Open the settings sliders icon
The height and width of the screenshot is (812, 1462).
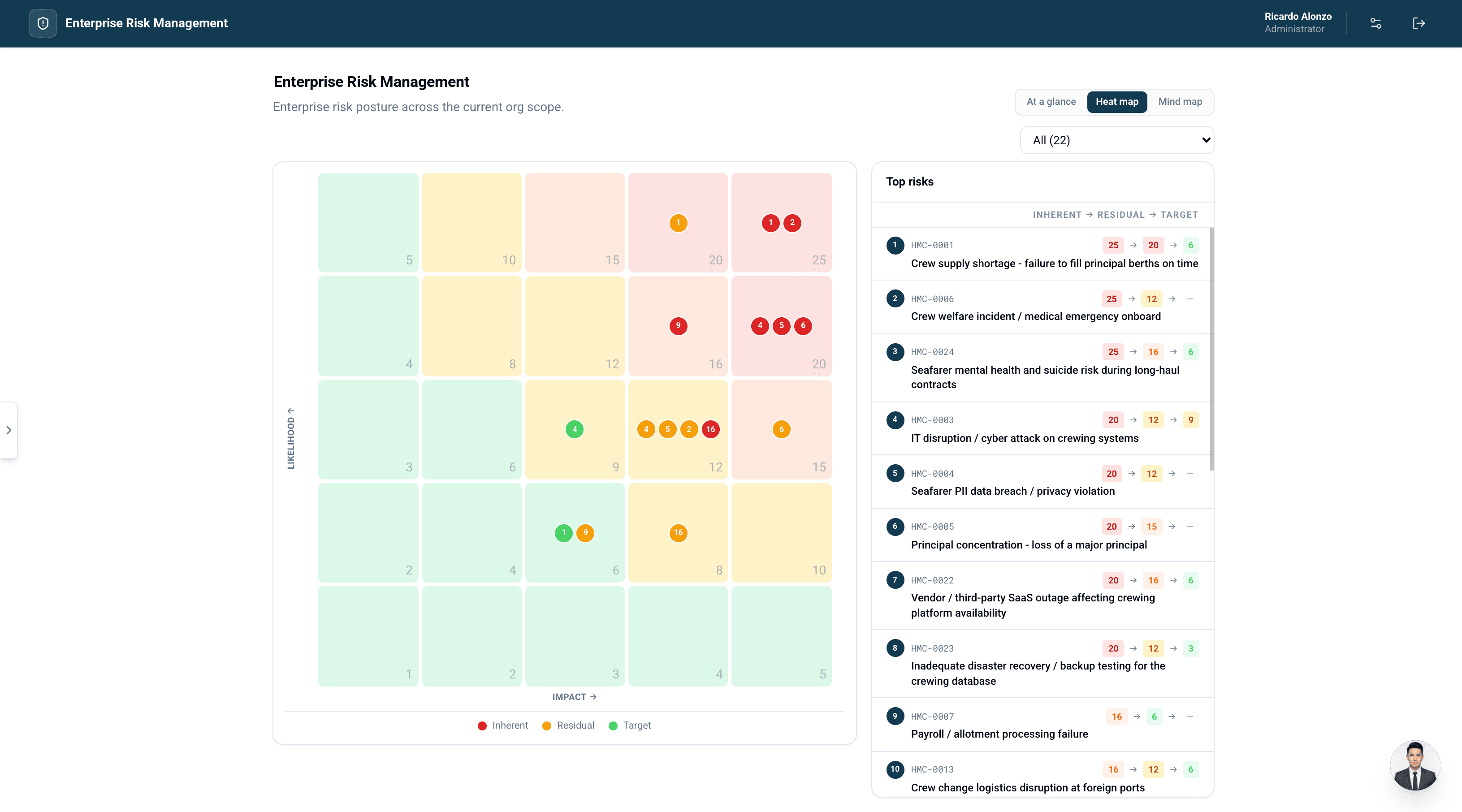coord(1376,23)
